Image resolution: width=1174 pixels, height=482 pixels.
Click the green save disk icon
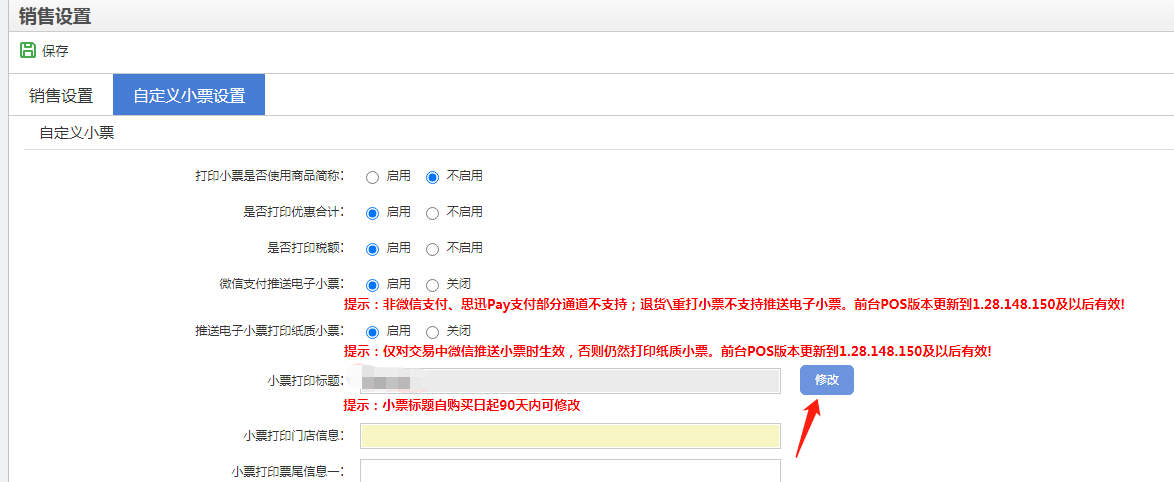28,50
